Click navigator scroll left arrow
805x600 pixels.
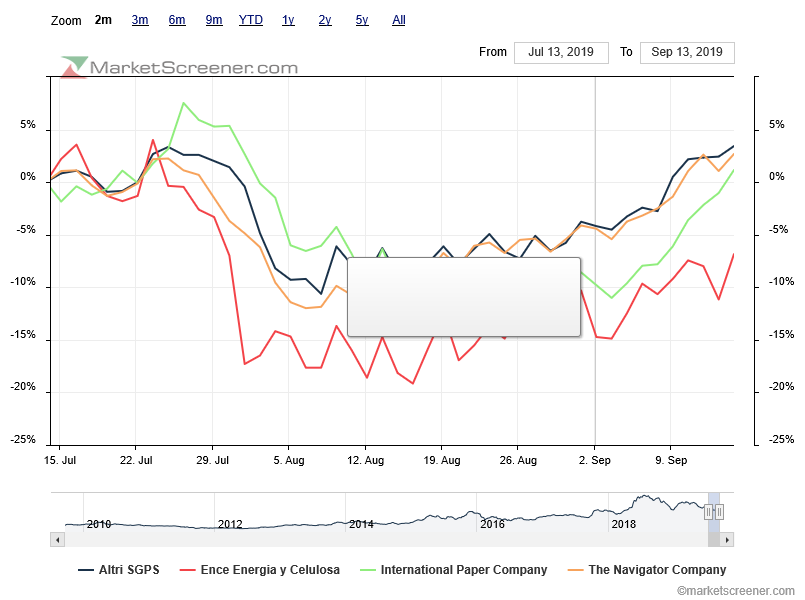coord(58,540)
